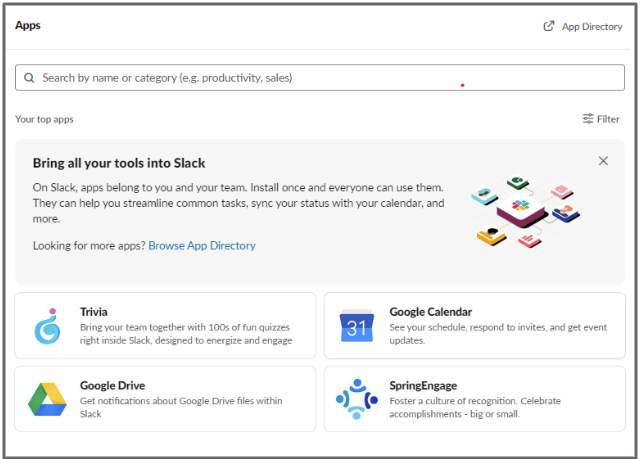Dismiss the Bring all your tools banner
The width and height of the screenshot is (640, 459).
[x=603, y=161]
